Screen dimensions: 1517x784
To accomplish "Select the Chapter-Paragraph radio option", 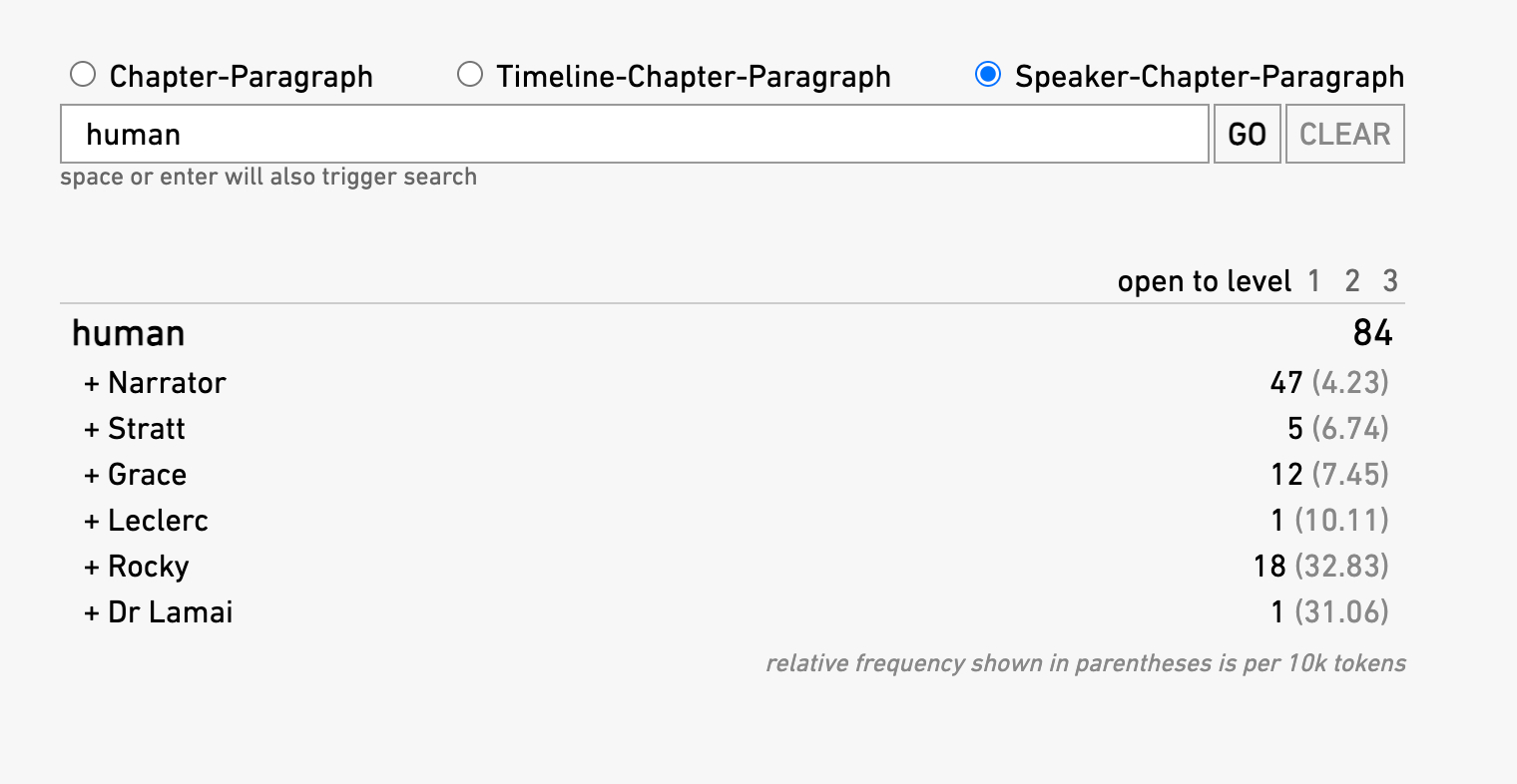I will [x=83, y=75].
